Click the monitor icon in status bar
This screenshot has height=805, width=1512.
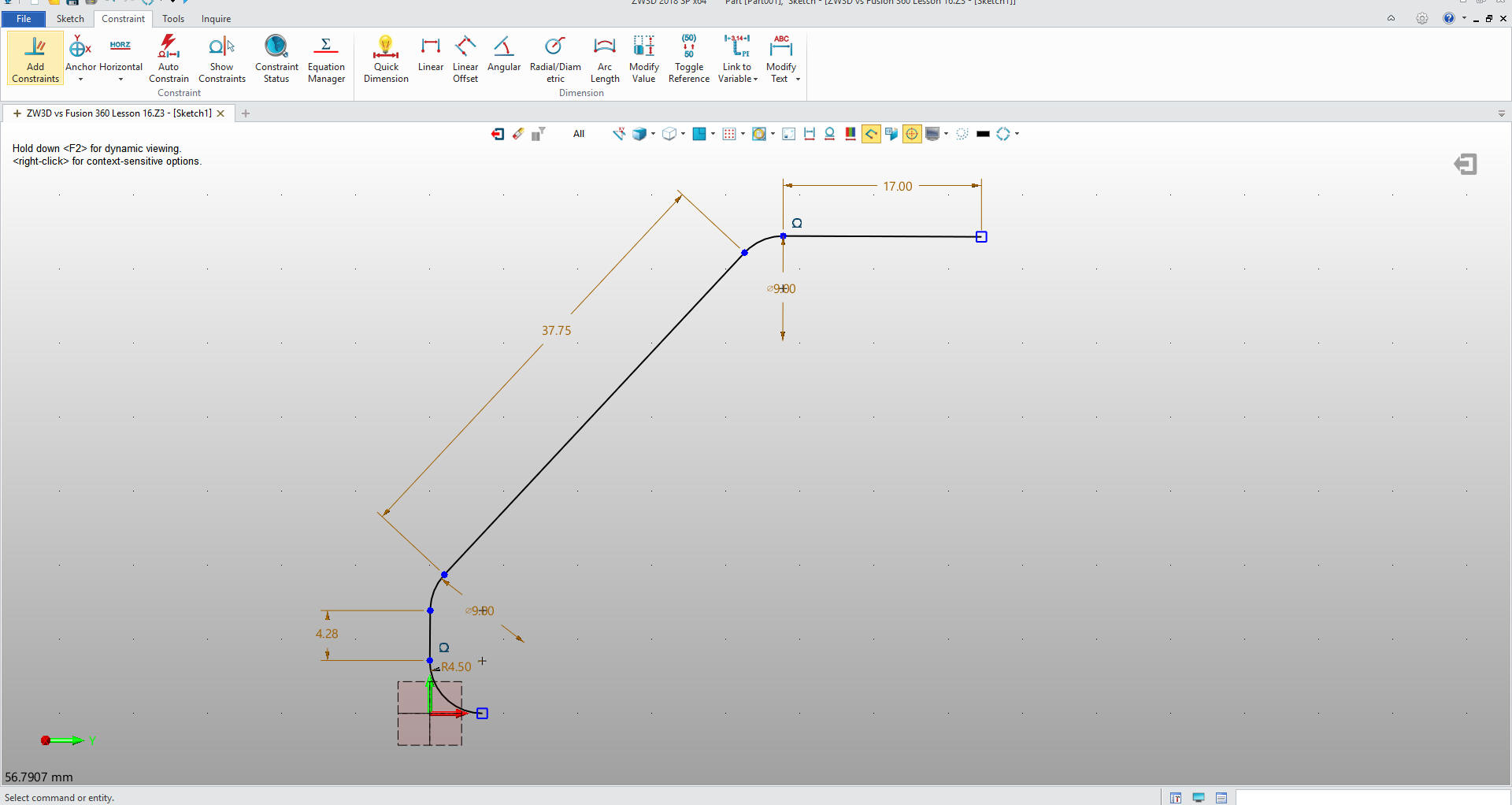tap(1199, 798)
